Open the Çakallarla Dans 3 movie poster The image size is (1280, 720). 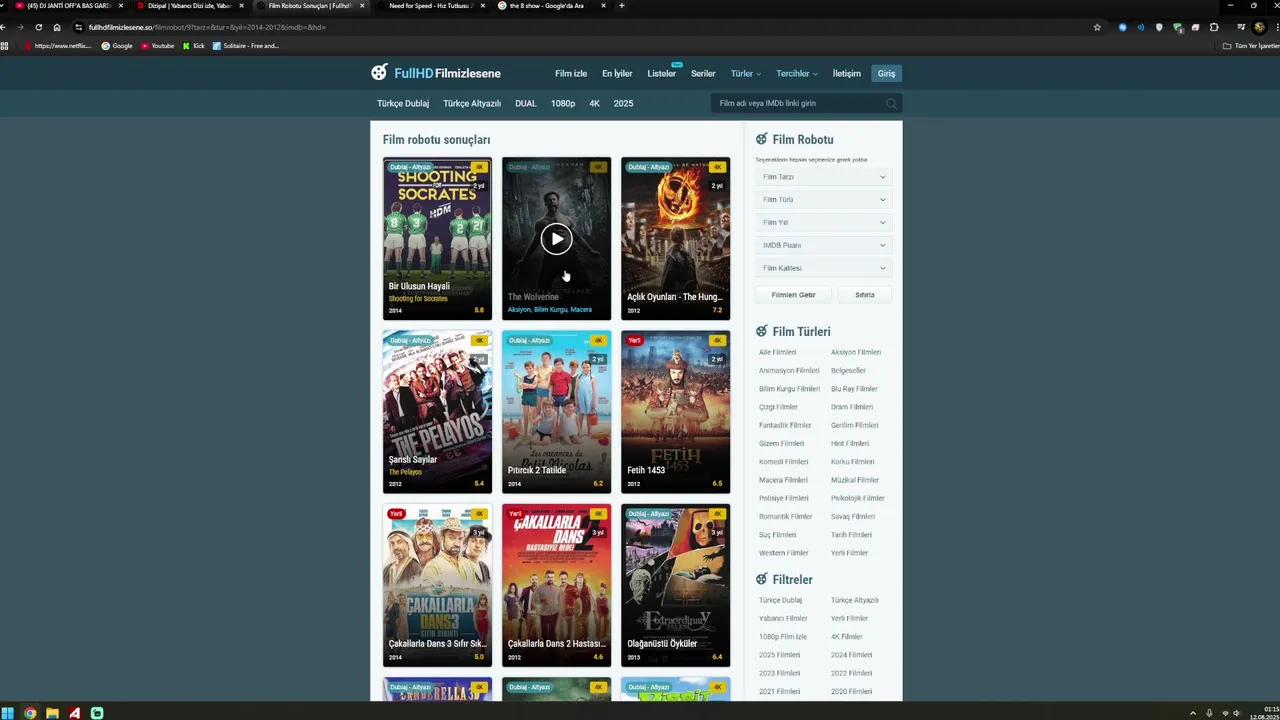(x=437, y=586)
